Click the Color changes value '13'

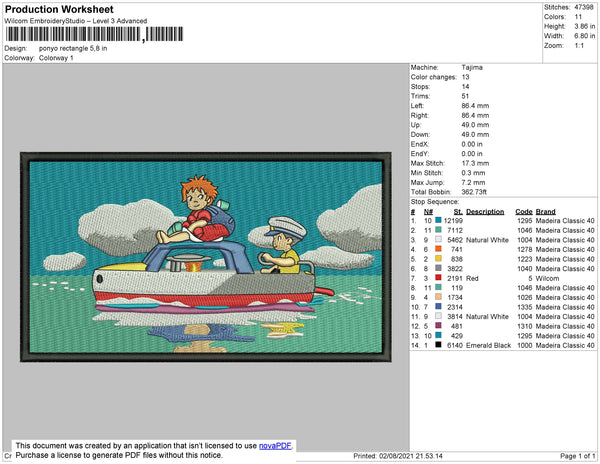pyautogui.click(x=465, y=77)
